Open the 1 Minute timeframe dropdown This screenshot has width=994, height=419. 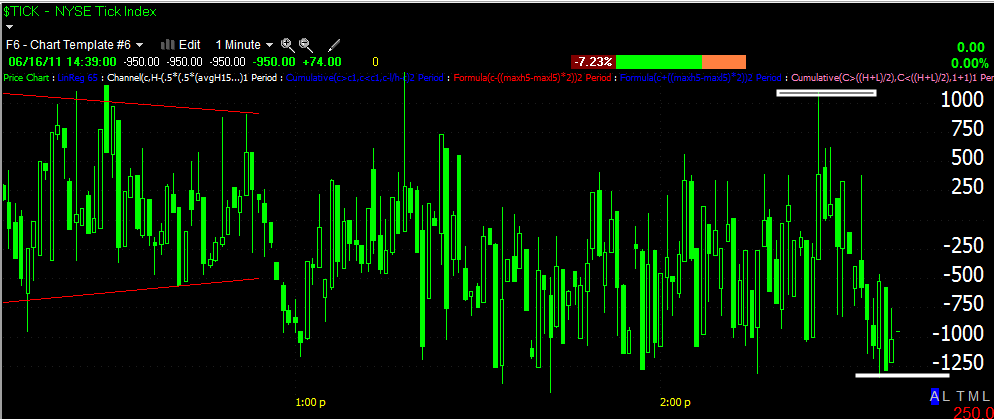click(x=244, y=44)
